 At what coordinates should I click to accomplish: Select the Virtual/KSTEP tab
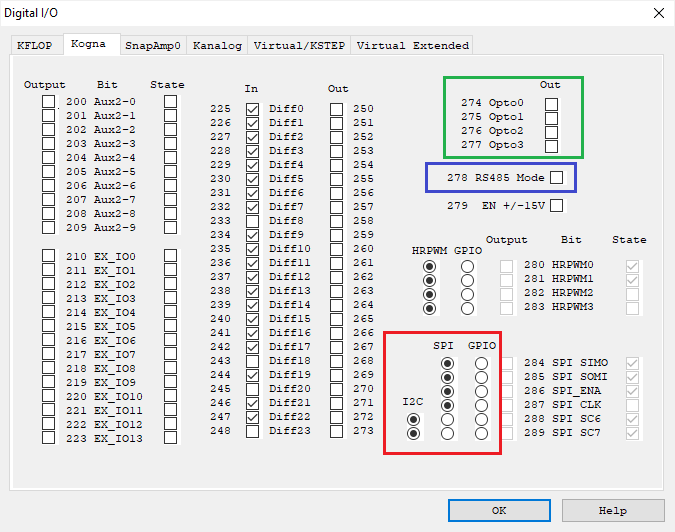pyautogui.click(x=299, y=45)
